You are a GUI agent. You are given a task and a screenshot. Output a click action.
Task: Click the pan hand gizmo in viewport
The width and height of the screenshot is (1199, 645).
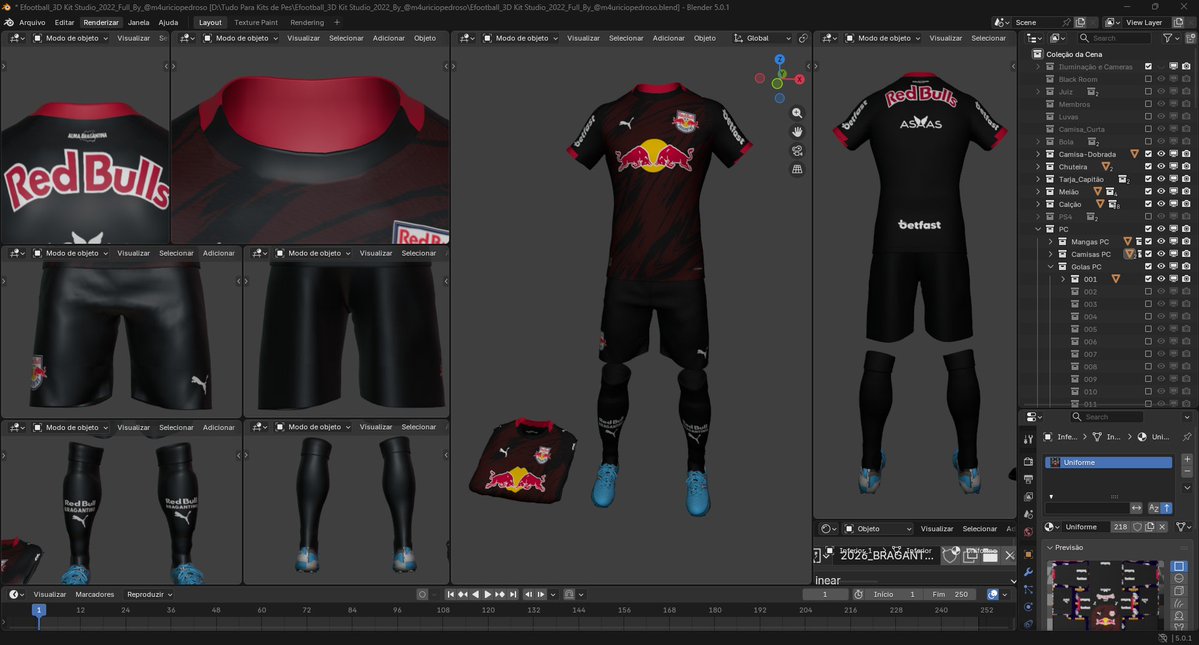(797, 132)
